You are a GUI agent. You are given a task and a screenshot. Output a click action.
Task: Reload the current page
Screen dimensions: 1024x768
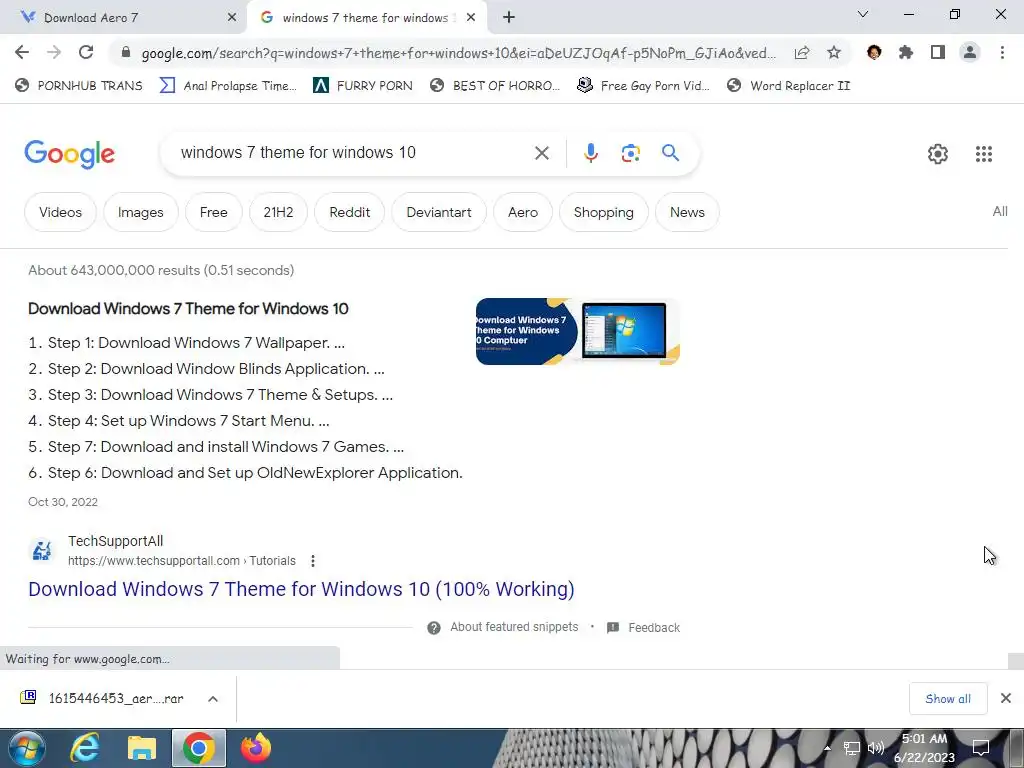[86, 52]
